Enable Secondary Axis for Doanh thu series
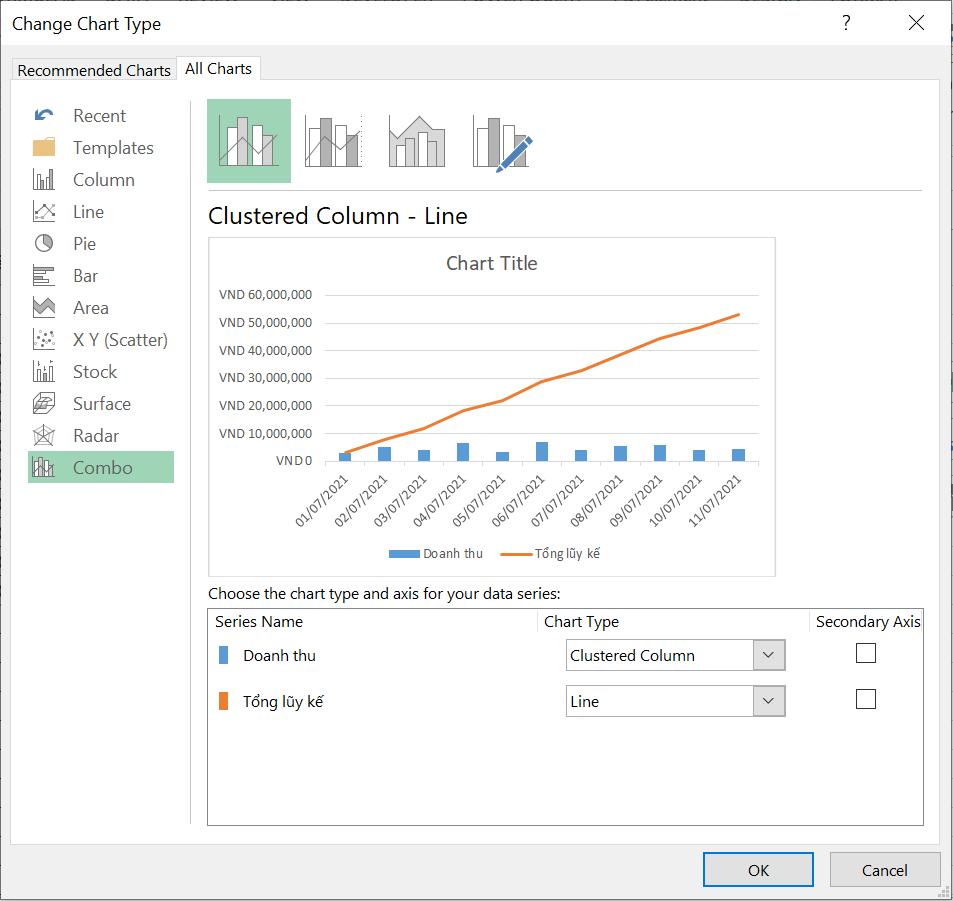Viewport: 953px width, 901px height. [864, 652]
